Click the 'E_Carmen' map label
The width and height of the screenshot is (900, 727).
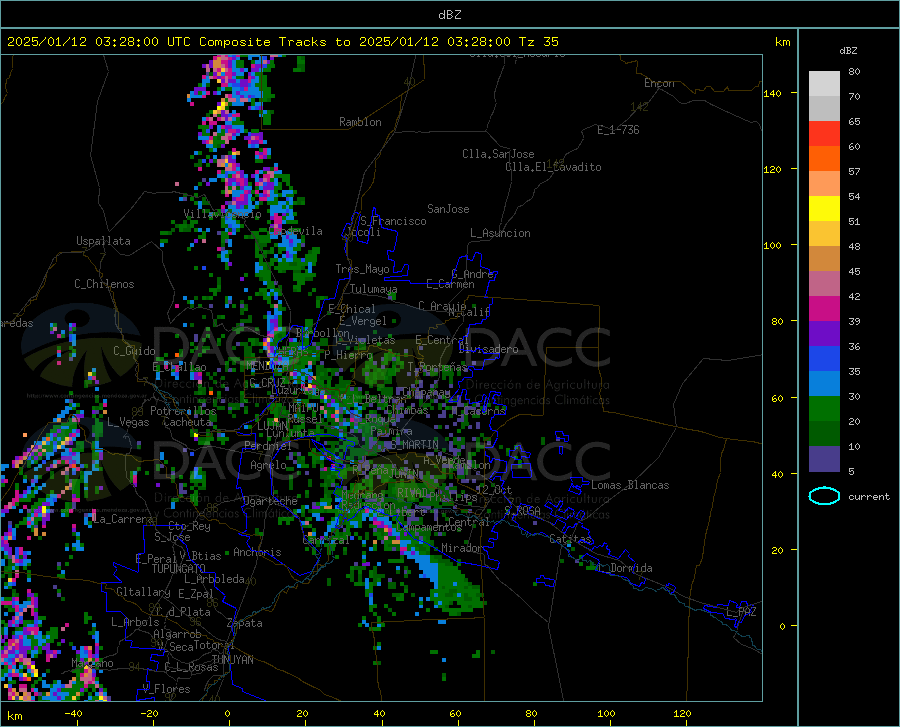point(450,283)
